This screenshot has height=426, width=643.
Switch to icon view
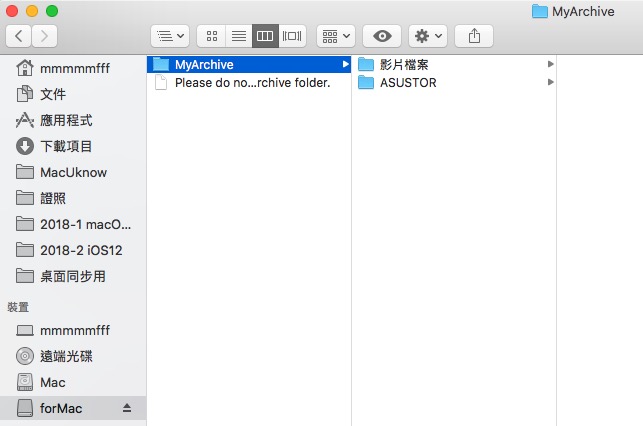point(211,36)
